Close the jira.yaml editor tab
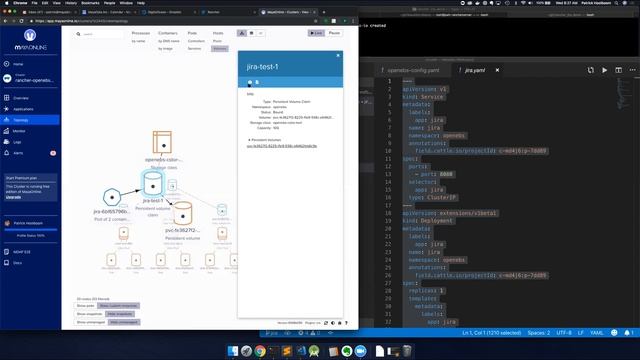Image resolution: width=640 pixels, height=360 pixels. pos(497,70)
